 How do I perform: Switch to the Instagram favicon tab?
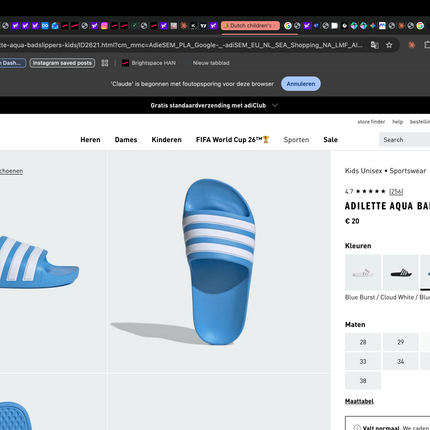tap(104, 26)
